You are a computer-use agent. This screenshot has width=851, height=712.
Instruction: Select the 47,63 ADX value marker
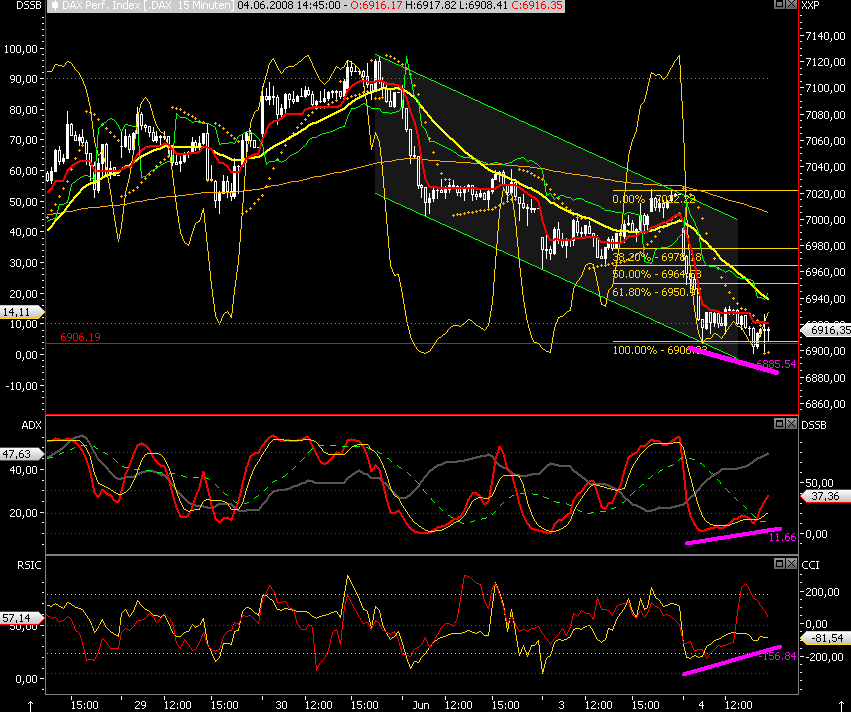click(x=21, y=454)
